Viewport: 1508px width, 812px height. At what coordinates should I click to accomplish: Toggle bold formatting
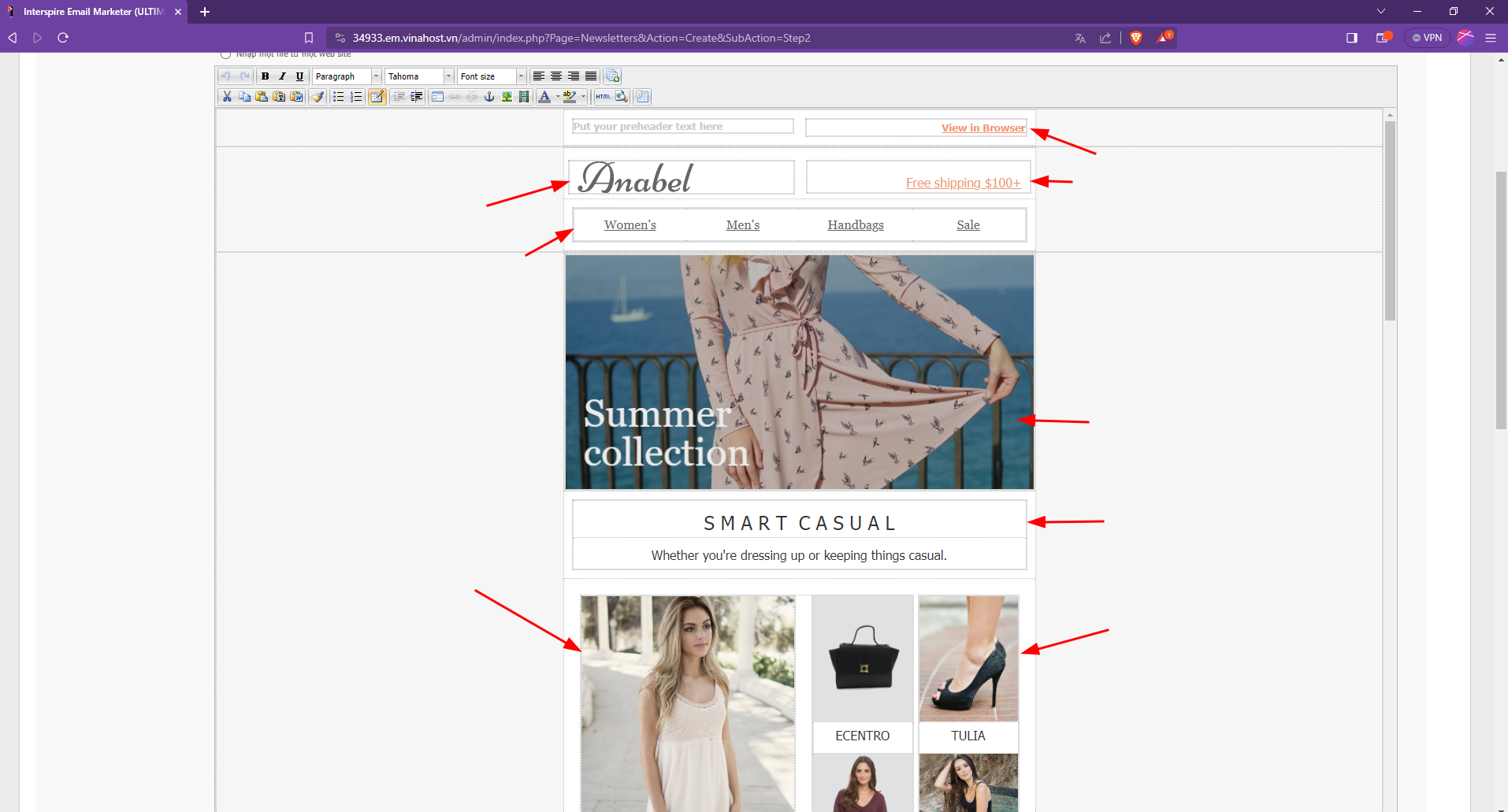266,76
